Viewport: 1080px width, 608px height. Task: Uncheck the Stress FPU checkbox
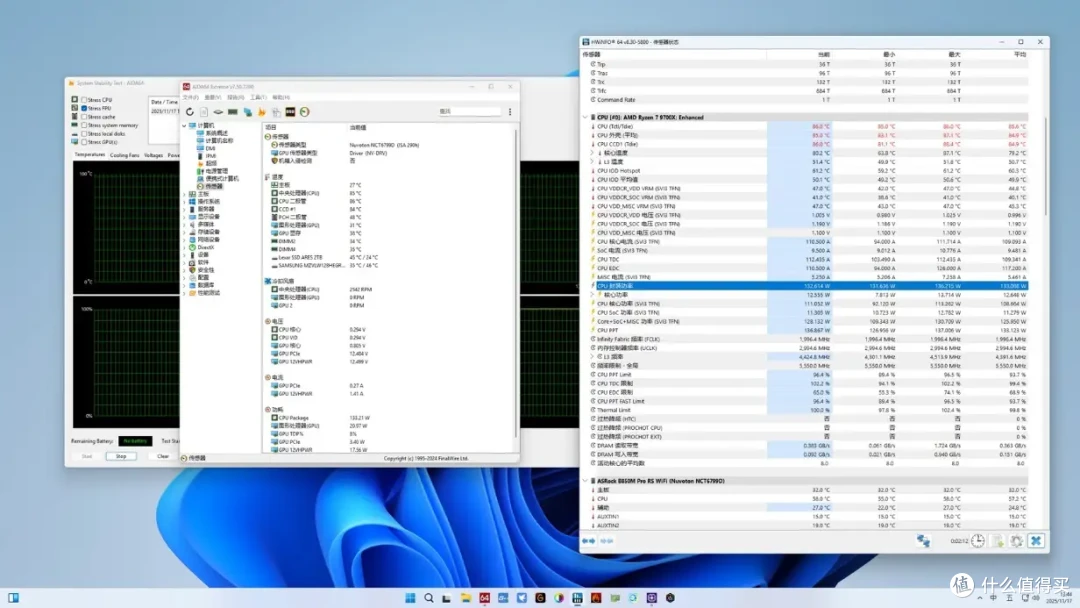[x=84, y=108]
